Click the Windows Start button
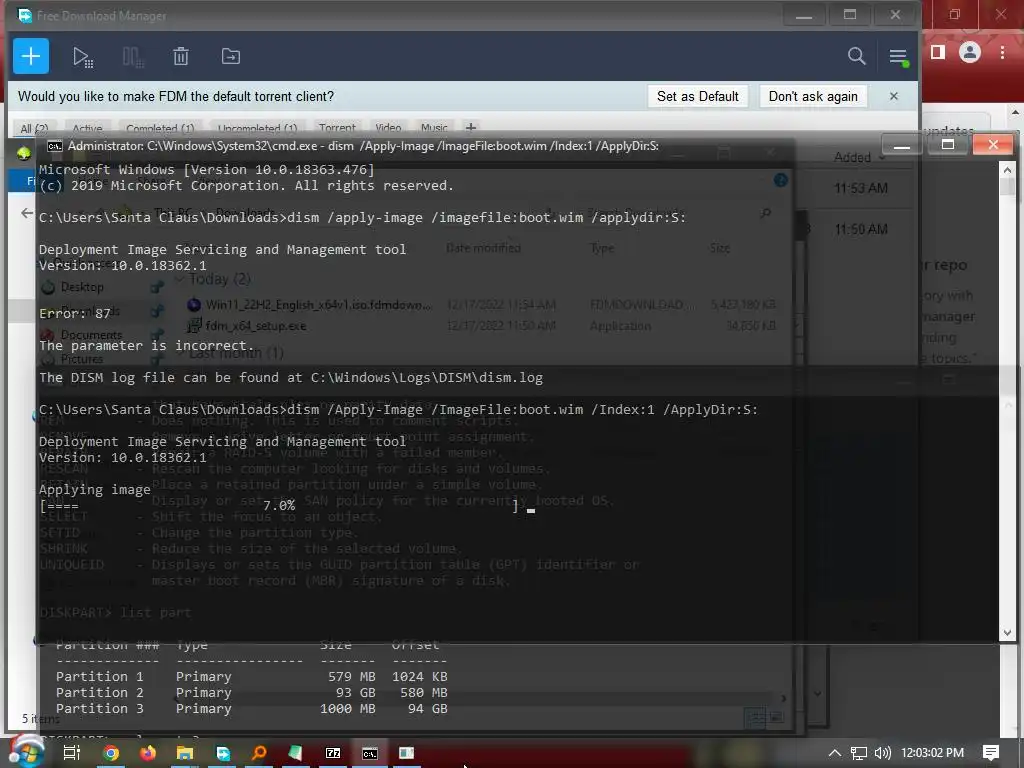The height and width of the screenshot is (768, 1024). click(x=26, y=752)
